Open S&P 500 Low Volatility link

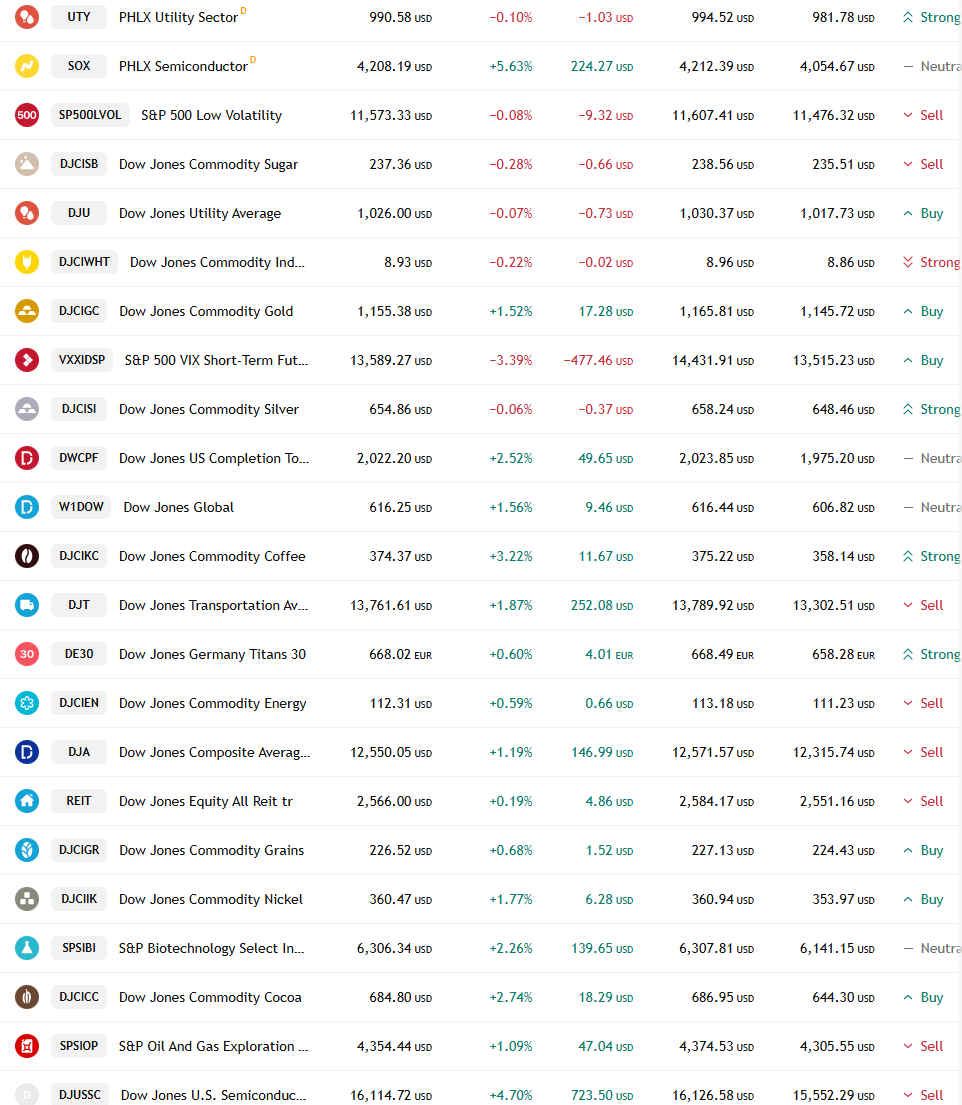click(x=211, y=116)
